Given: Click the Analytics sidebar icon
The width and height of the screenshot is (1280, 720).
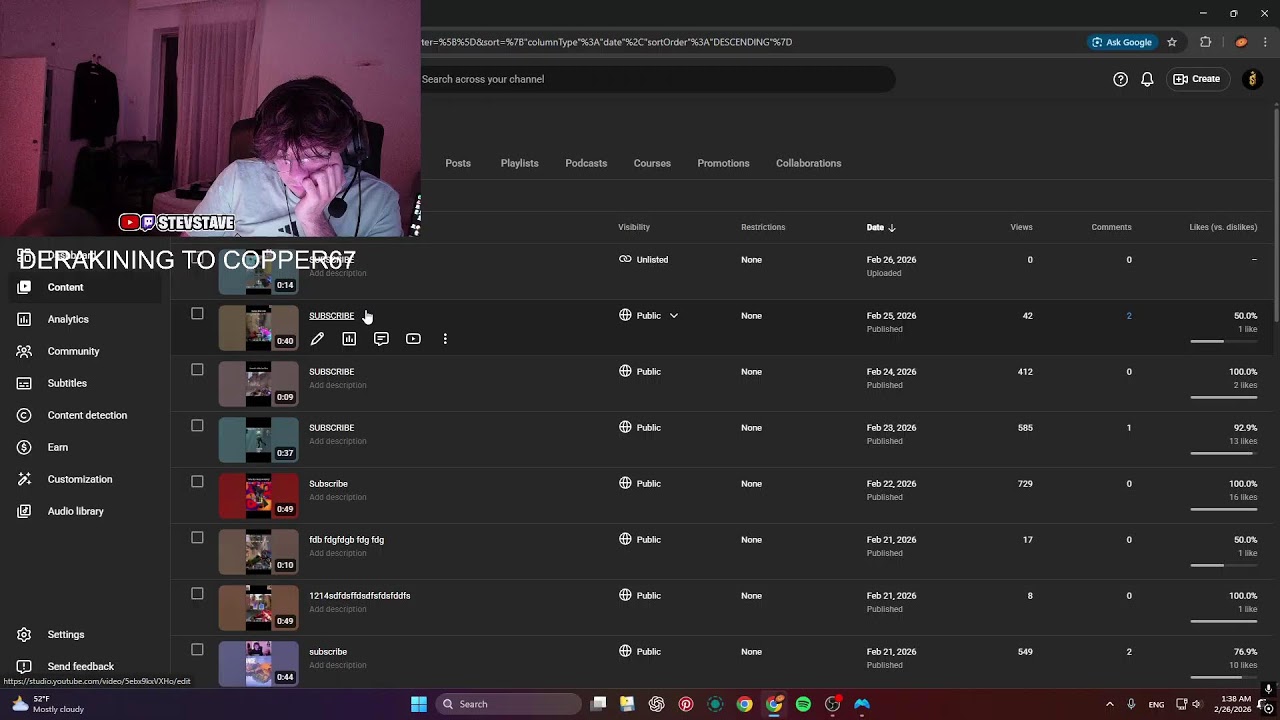Looking at the screenshot, I should (x=24, y=319).
